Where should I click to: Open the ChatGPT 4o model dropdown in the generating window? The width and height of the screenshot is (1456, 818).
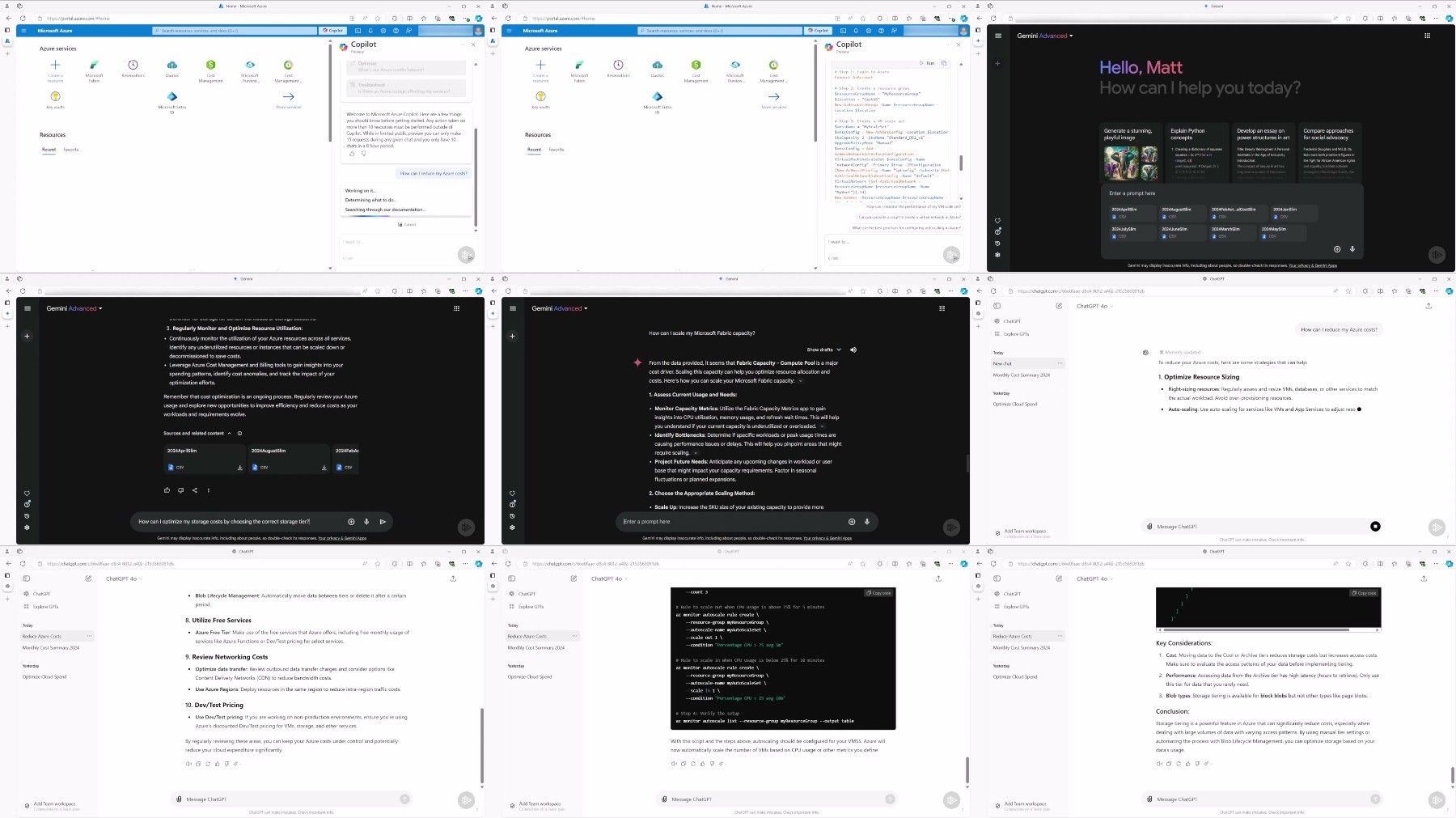[1094, 307]
